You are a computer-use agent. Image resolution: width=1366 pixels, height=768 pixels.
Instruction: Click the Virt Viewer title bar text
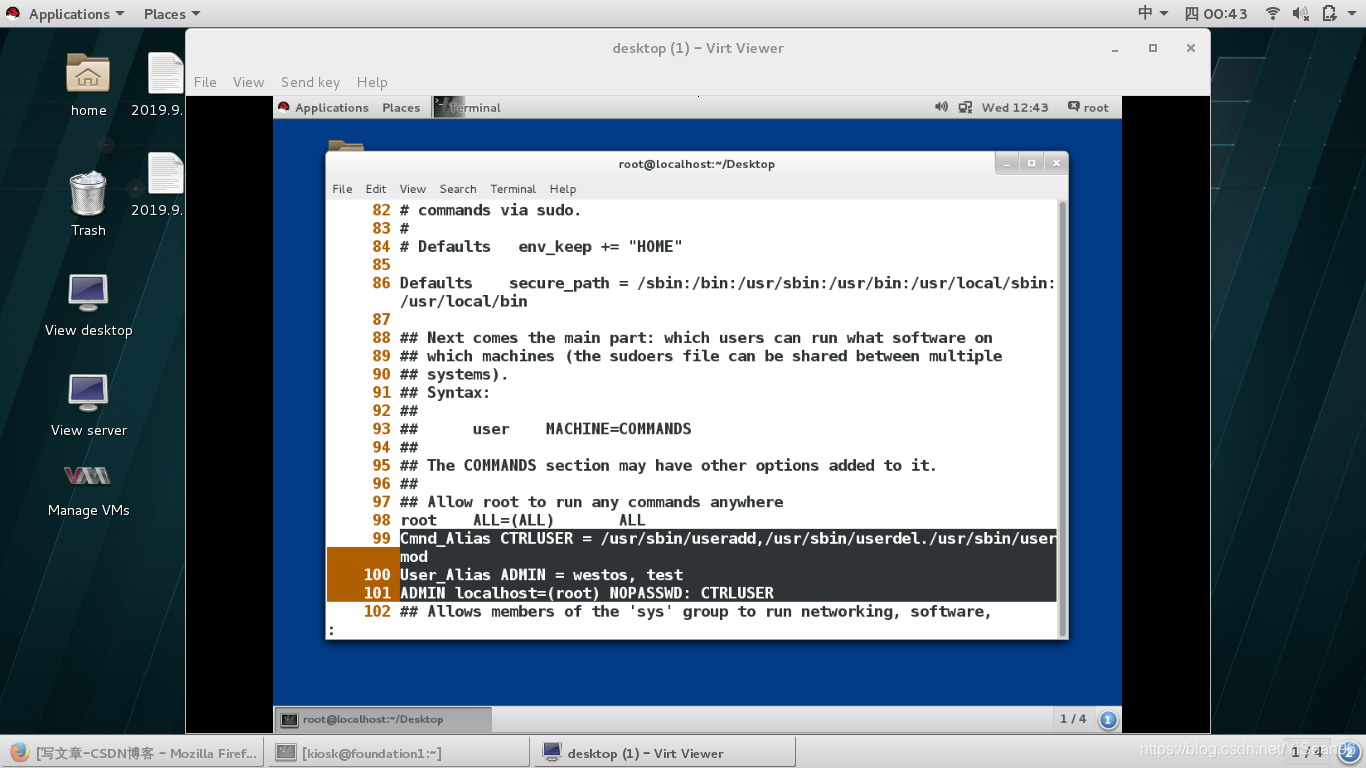698,48
